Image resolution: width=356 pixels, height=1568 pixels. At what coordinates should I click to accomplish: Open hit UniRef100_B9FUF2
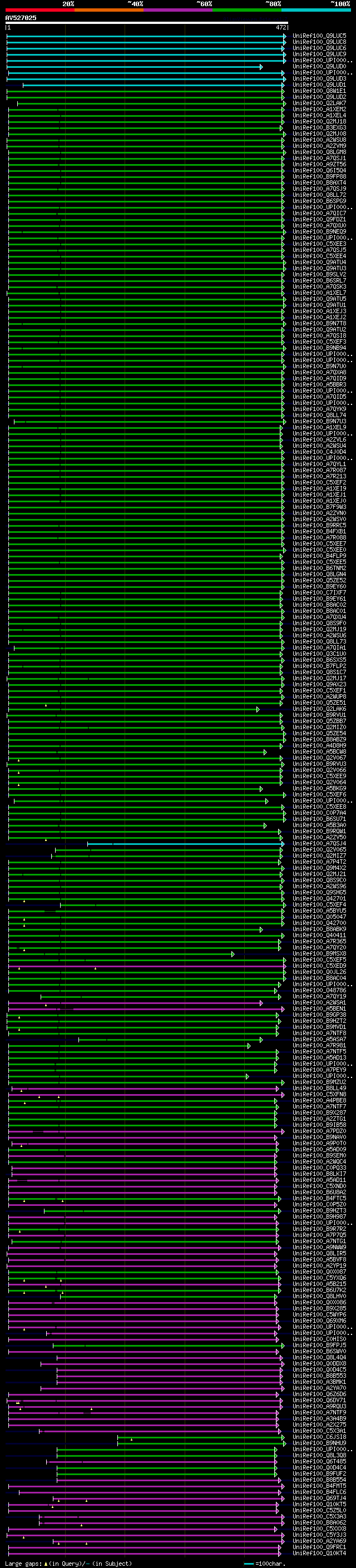pyautogui.click(x=319, y=1473)
